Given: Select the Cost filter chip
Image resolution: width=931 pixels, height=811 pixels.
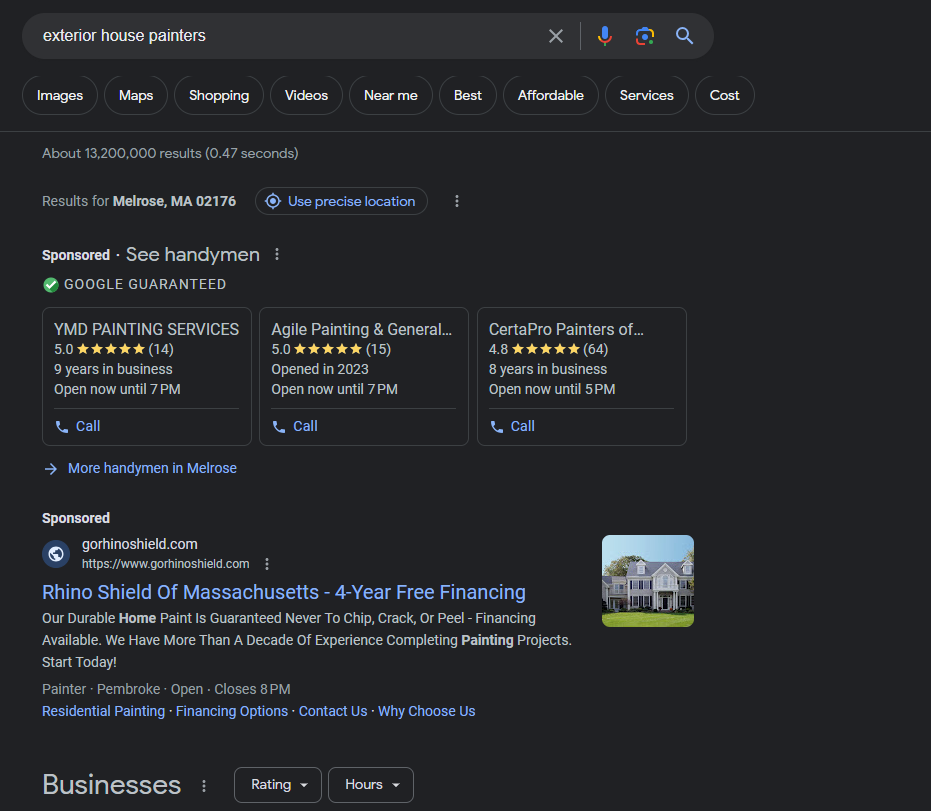Looking at the screenshot, I should (x=725, y=95).
